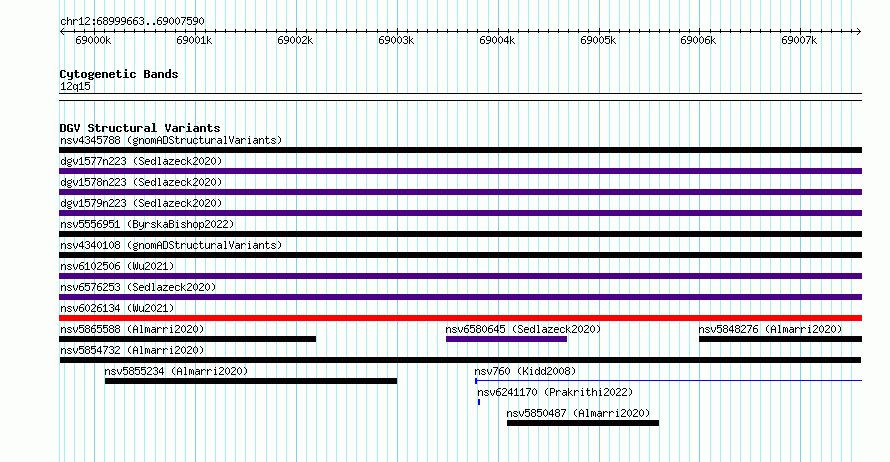Open the dgv1578n223 Sedlazeck2020 variant label
This screenshot has height=462, width=890.
[141, 182]
